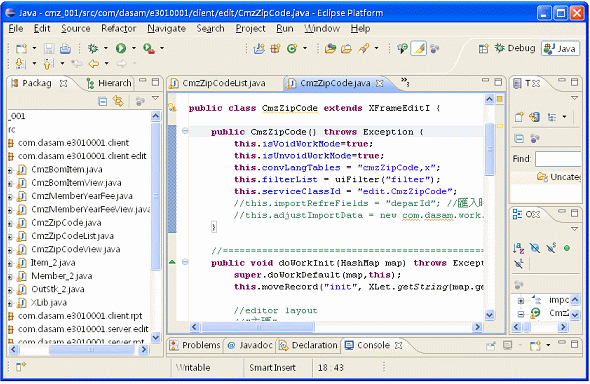Click the New wizard toolbar icon

tap(21, 49)
